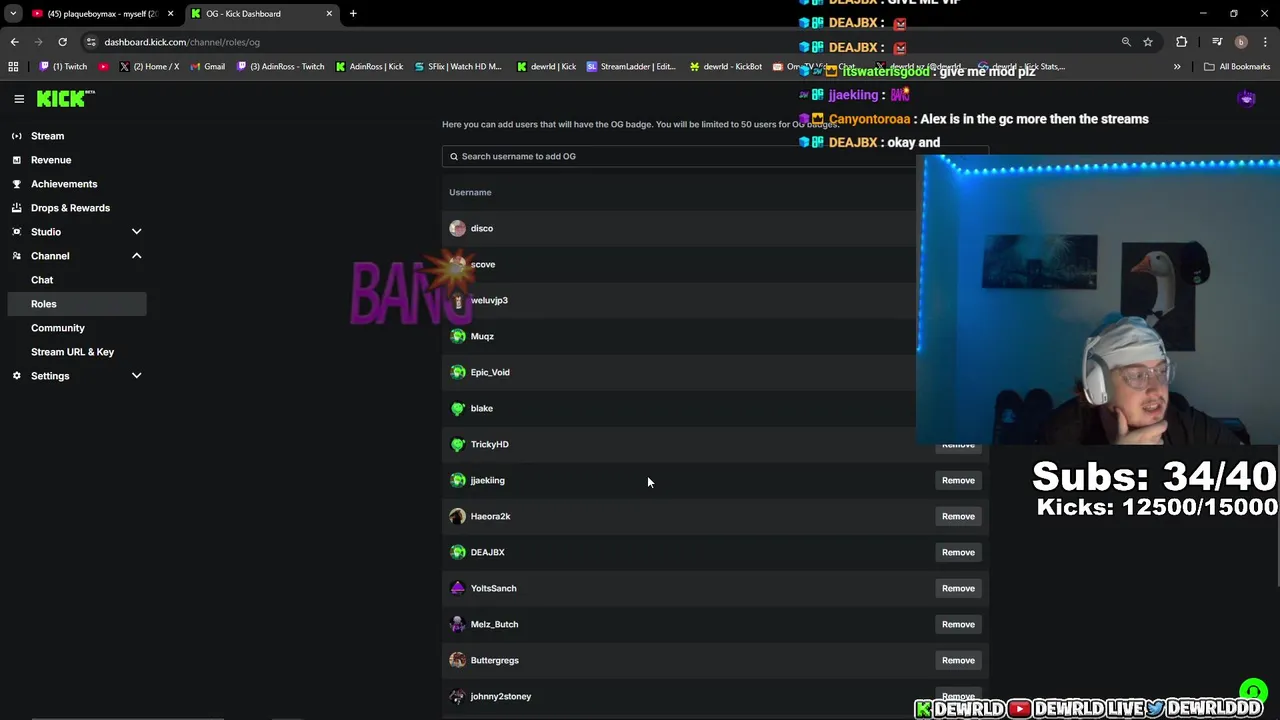Close the OG - Kick Dashboard tab
The height and width of the screenshot is (720, 1280).
tap(329, 14)
